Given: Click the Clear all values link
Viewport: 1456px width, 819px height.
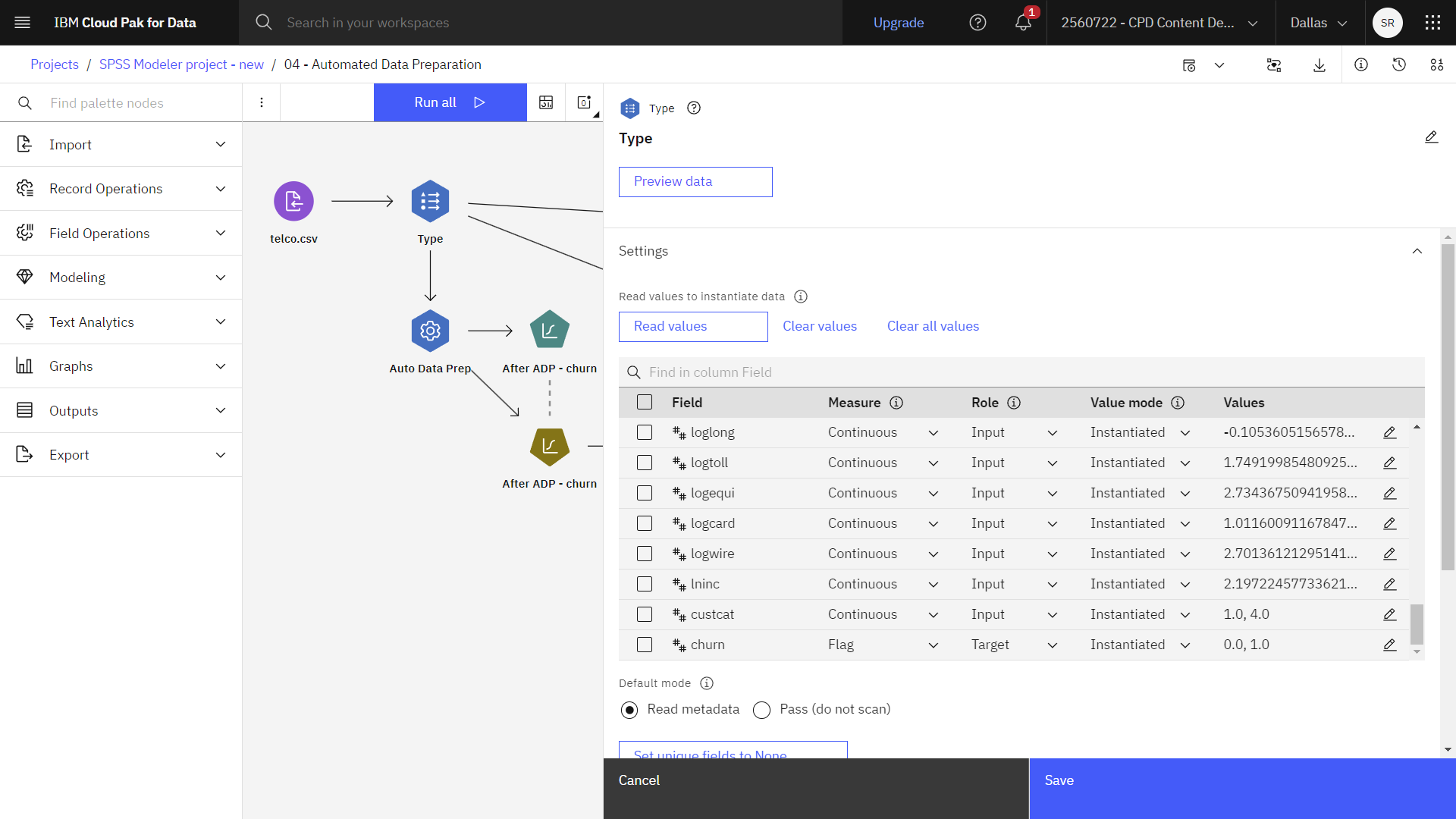Looking at the screenshot, I should [x=933, y=326].
